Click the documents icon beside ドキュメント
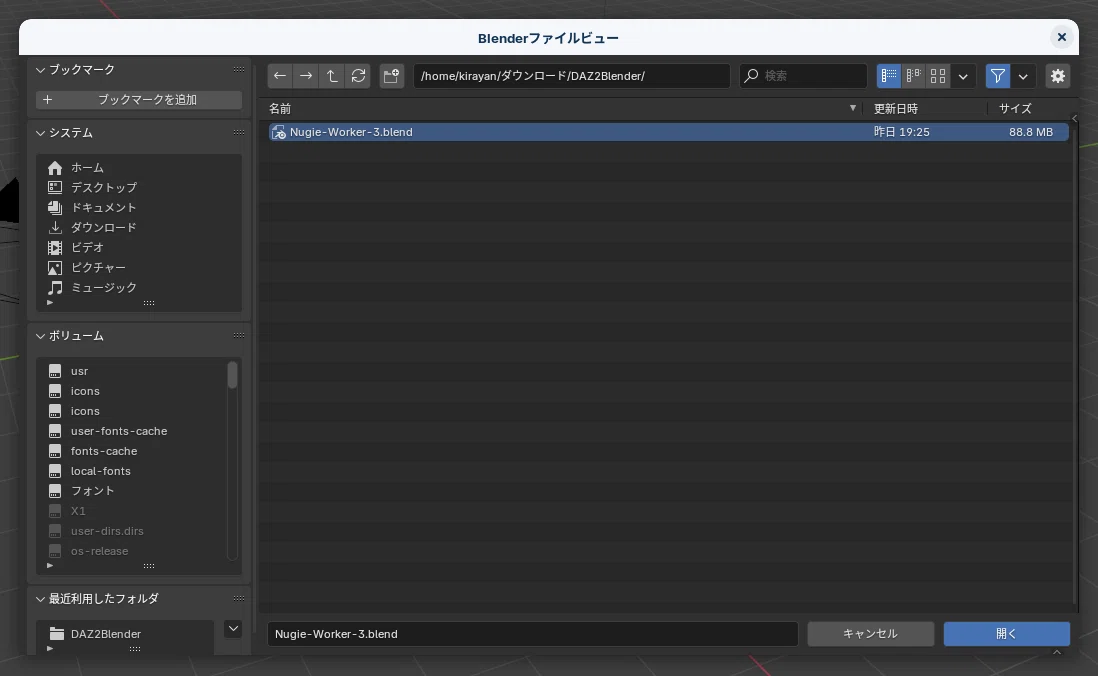 pyautogui.click(x=55, y=207)
